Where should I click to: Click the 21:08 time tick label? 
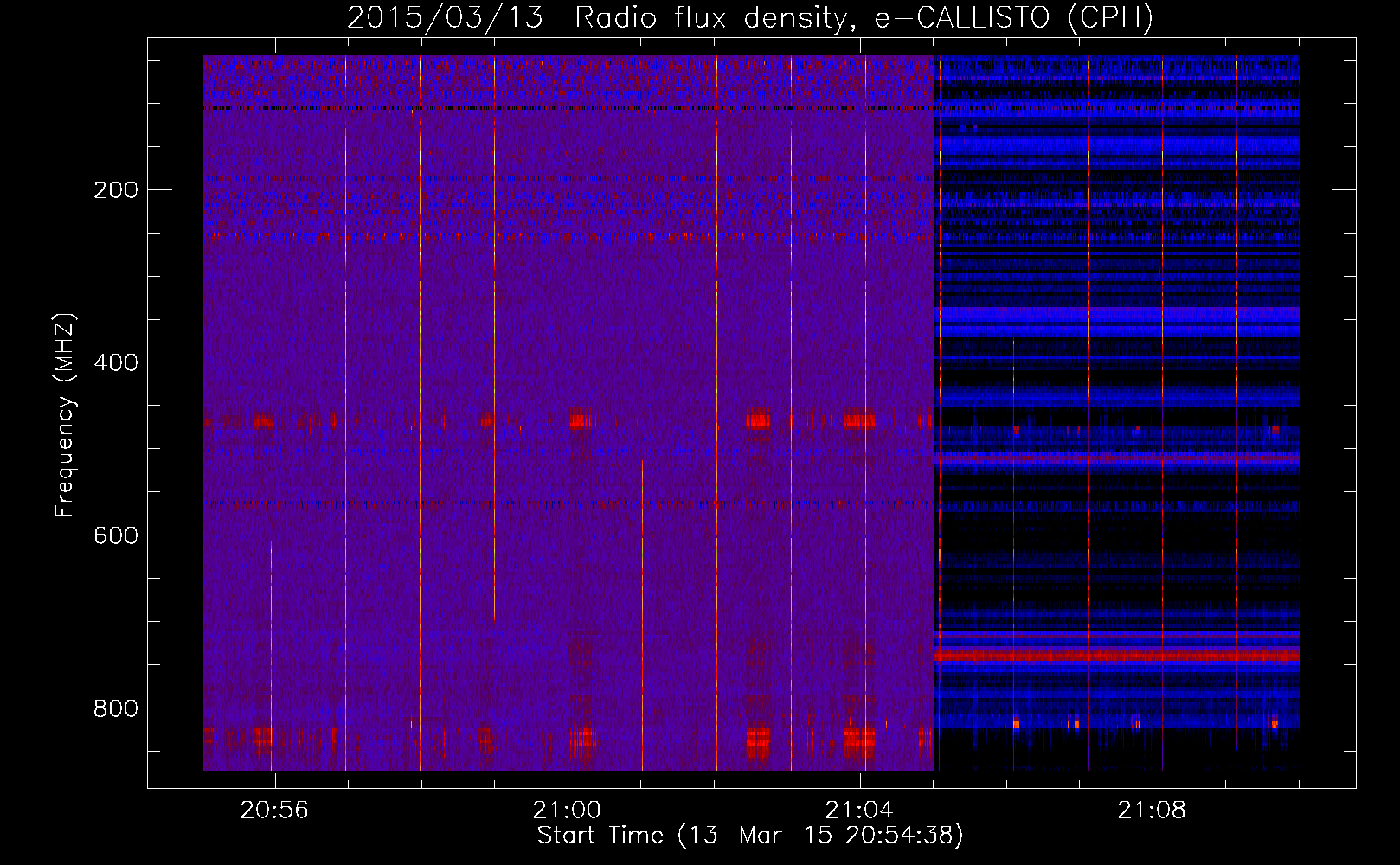1152,811
